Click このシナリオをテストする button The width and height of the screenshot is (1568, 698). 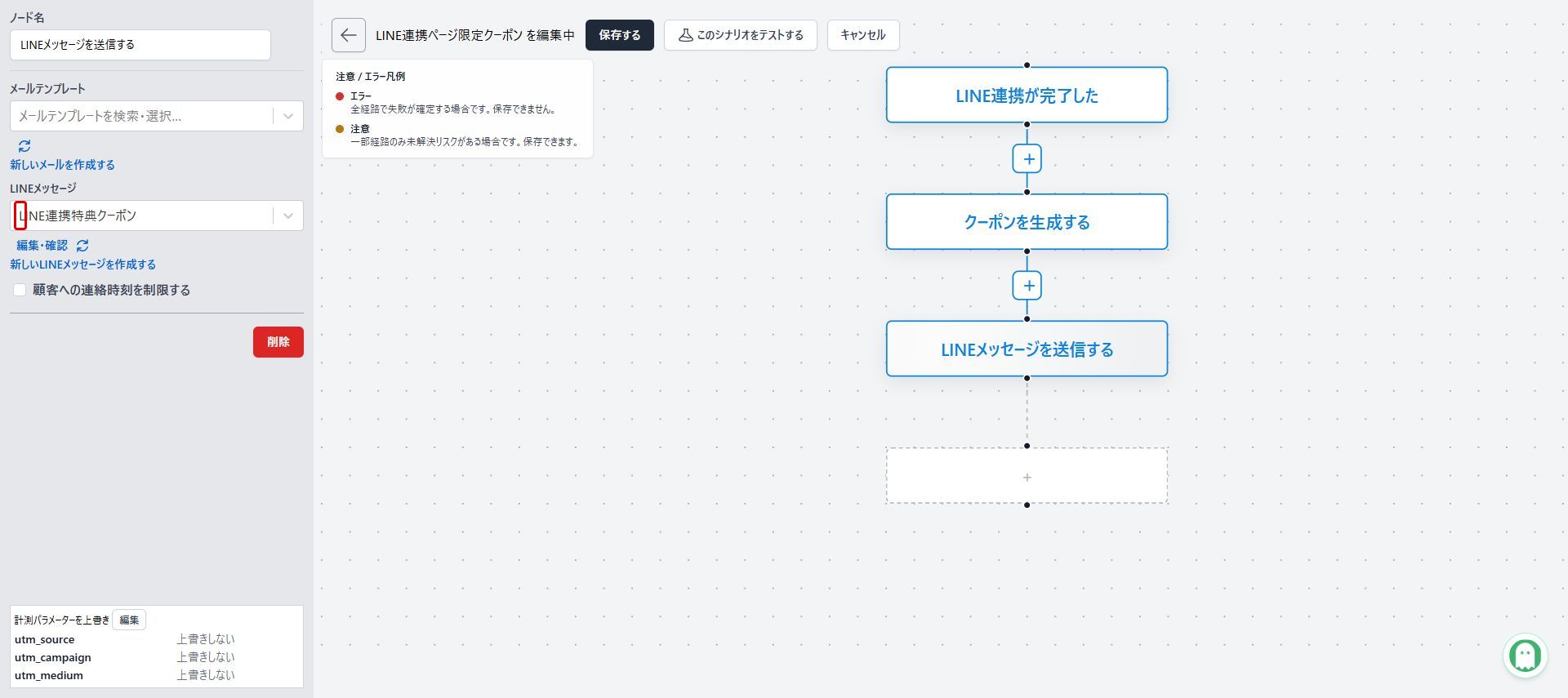pos(741,35)
